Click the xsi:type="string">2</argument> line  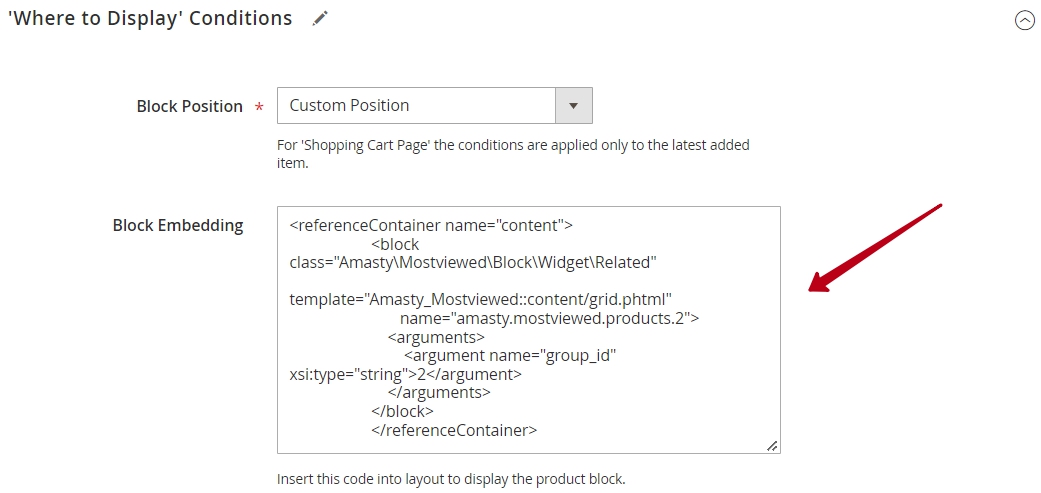406,374
